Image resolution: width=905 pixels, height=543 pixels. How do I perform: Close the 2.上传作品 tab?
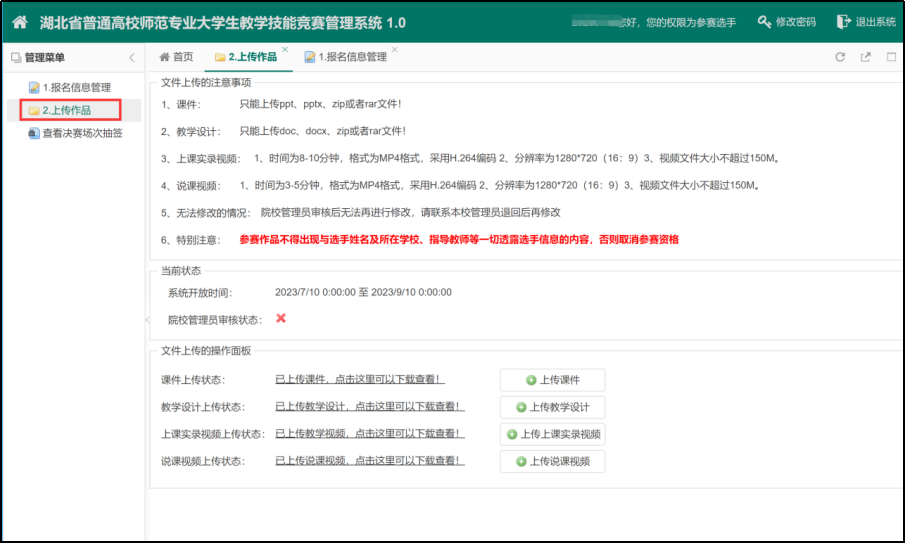point(285,49)
